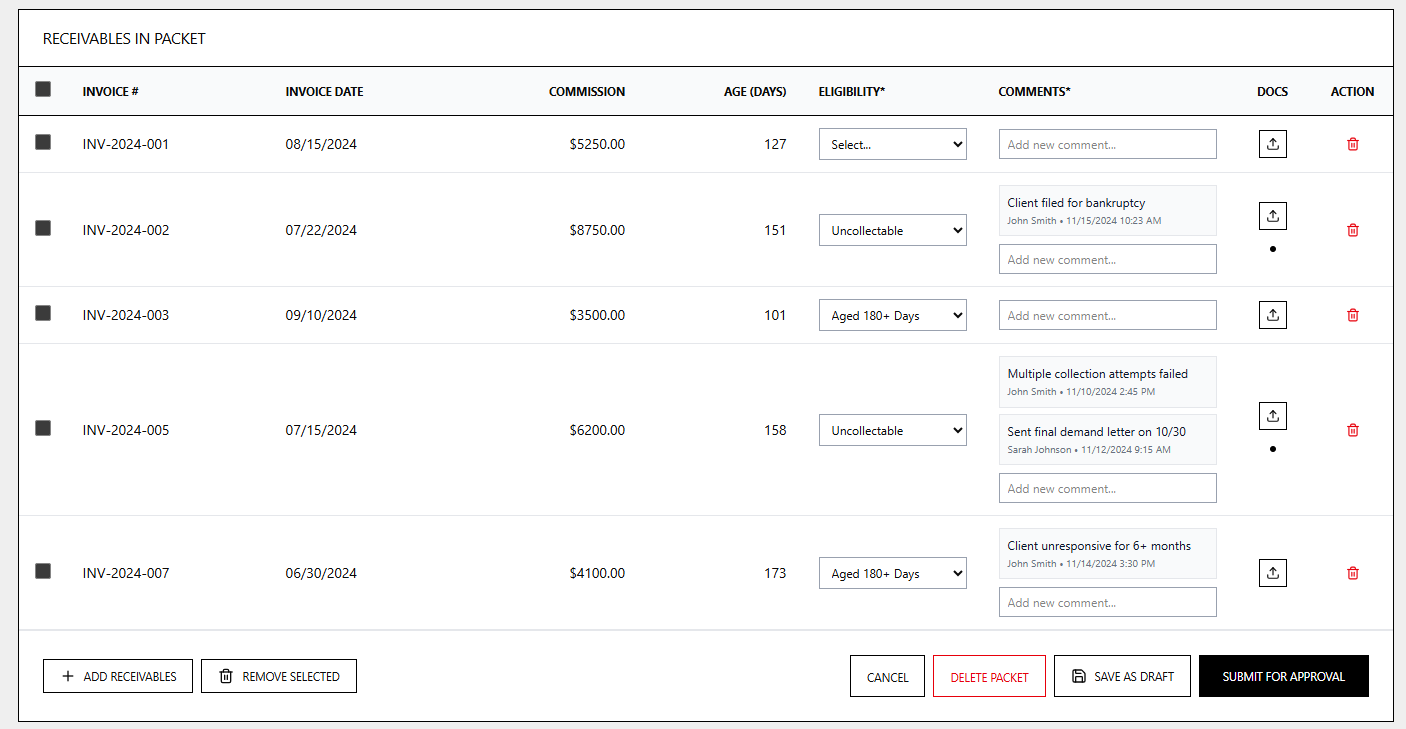Image resolution: width=1406 pixels, height=729 pixels.
Task: Open the Aged 180+ Days dropdown for INV-2024-003
Action: click(x=892, y=314)
